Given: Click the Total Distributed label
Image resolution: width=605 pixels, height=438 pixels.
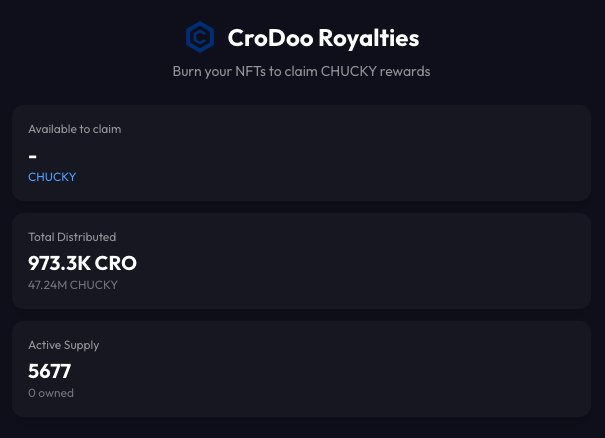Looking at the screenshot, I should (x=72, y=237).
